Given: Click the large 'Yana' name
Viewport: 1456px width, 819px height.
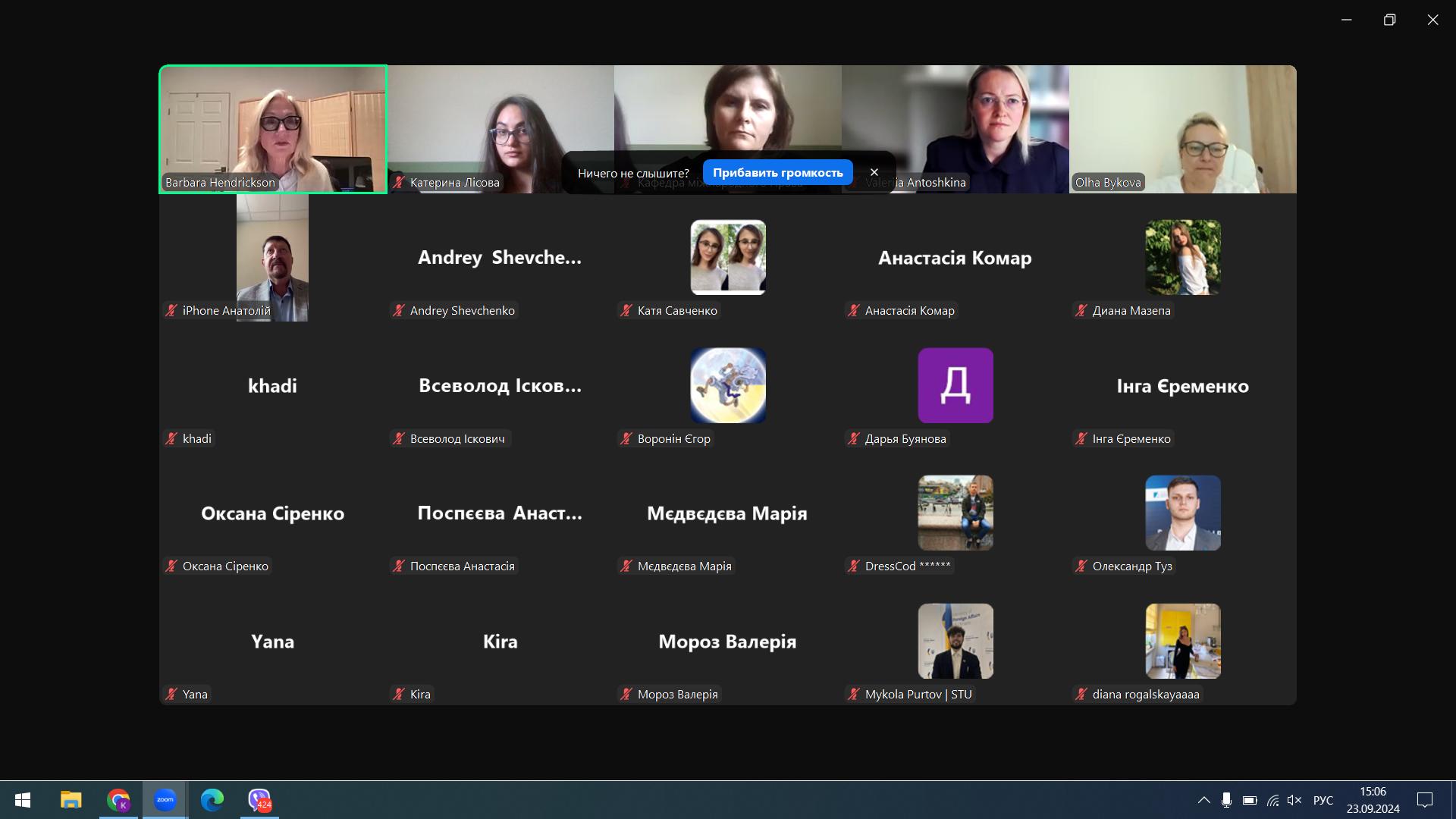Looking at the screenshot, I should 272,642.
